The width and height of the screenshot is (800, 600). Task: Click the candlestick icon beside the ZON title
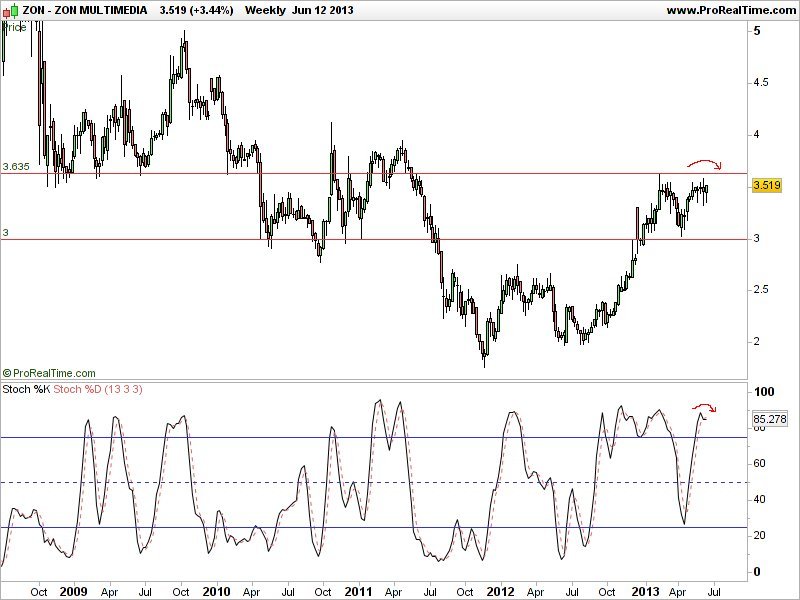pos(10,10)
